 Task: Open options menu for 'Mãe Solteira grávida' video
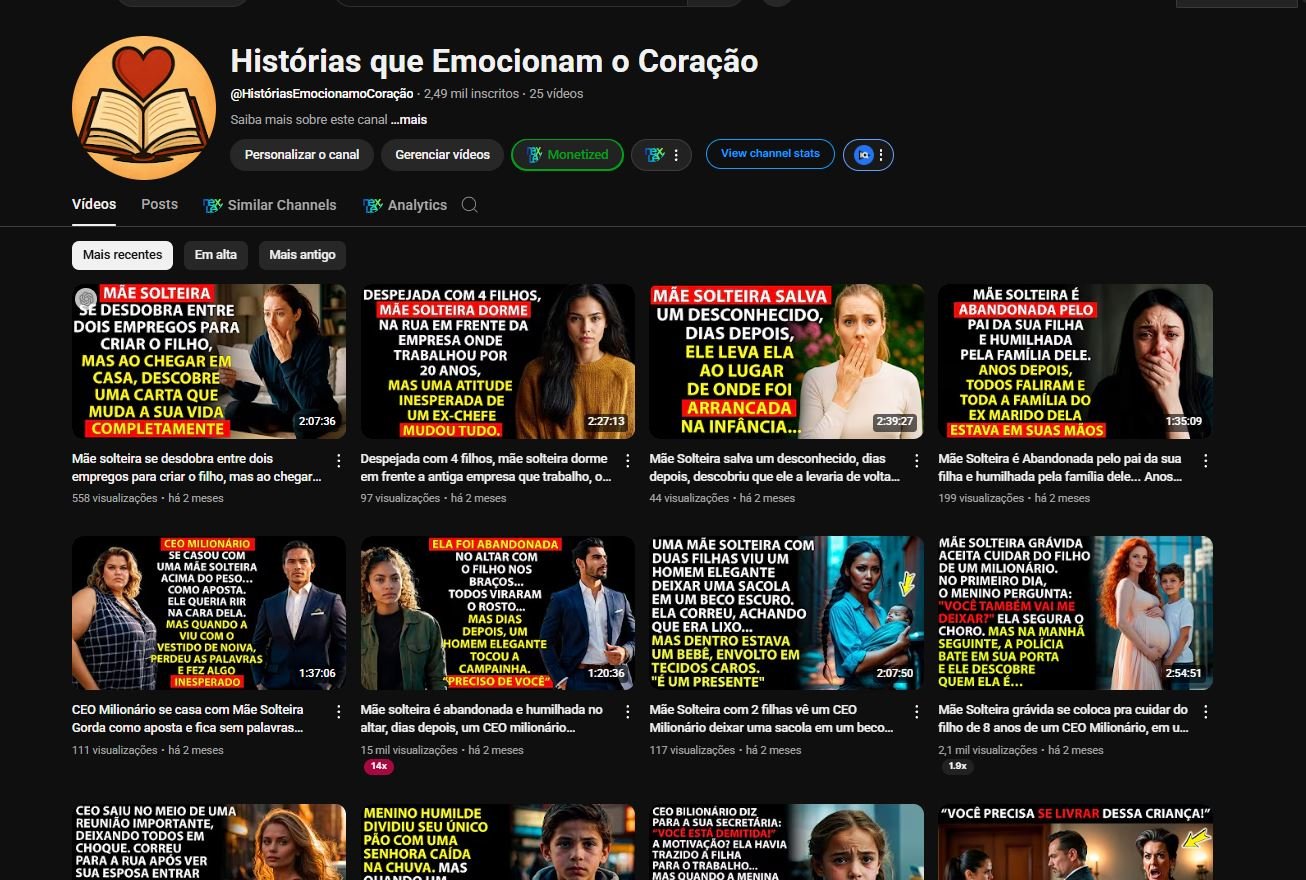(1205, 712)
